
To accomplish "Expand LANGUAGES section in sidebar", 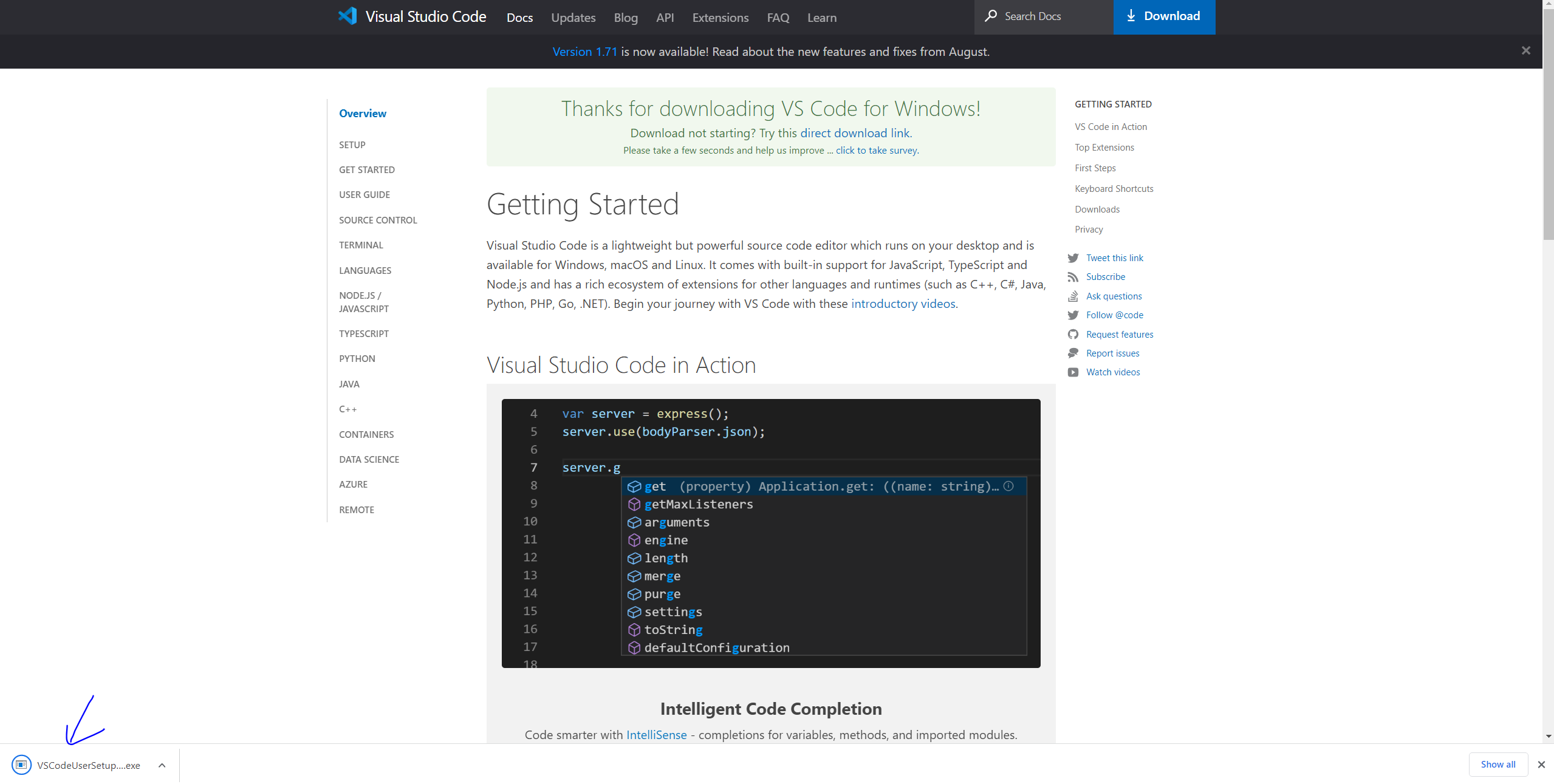I will pos(365,270).
